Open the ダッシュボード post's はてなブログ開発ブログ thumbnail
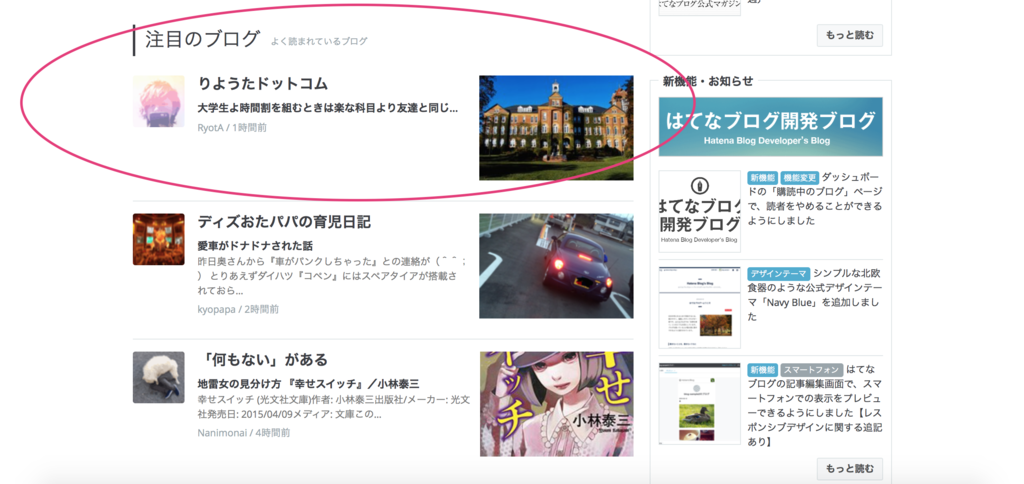The height and width of the screenshot is (484, 1024). (x=699, y=211)
